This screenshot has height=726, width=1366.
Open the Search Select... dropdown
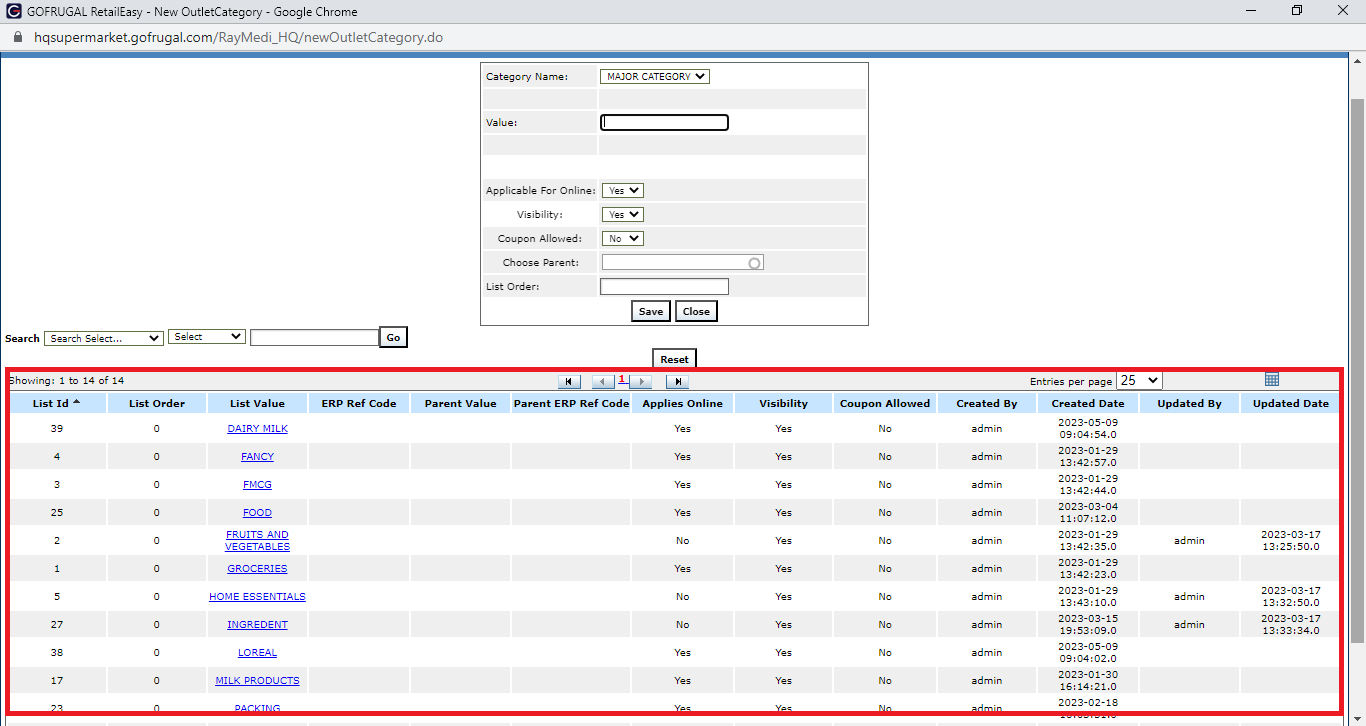click(x=104, y=338)
